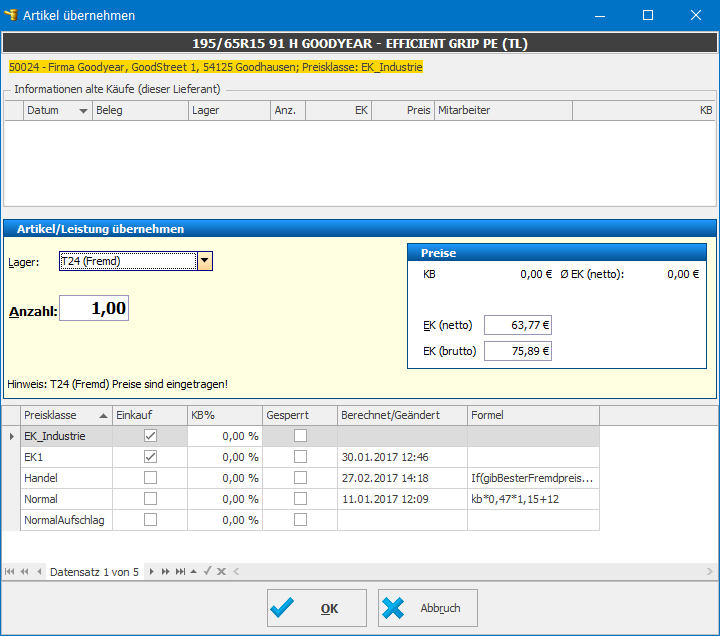The height and width of the screenshot is (636, 720).
Task: Click the Einkauf column header
Action: pyautogui.click(x=150, y=415)
